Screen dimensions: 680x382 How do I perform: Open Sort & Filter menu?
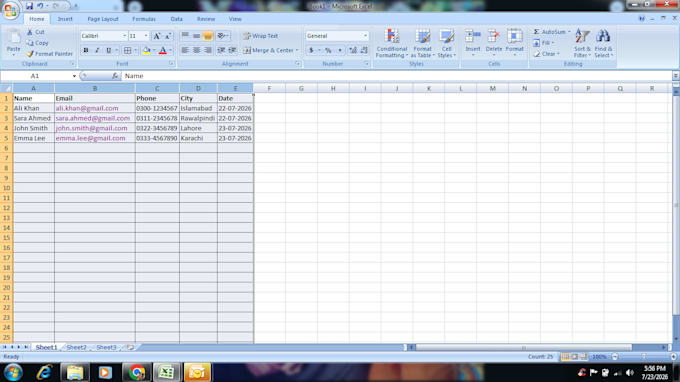point(582,43)
